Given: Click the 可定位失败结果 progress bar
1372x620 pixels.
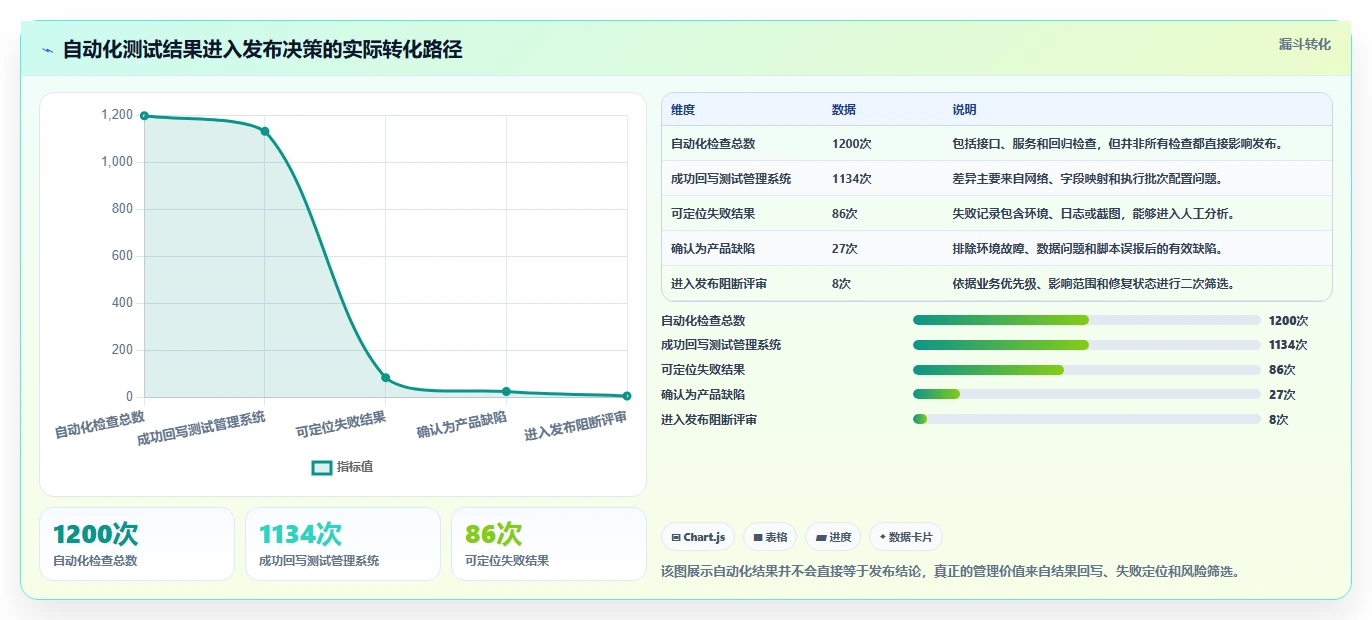Looking at the screenshot, I should (x=1086, y=370).
